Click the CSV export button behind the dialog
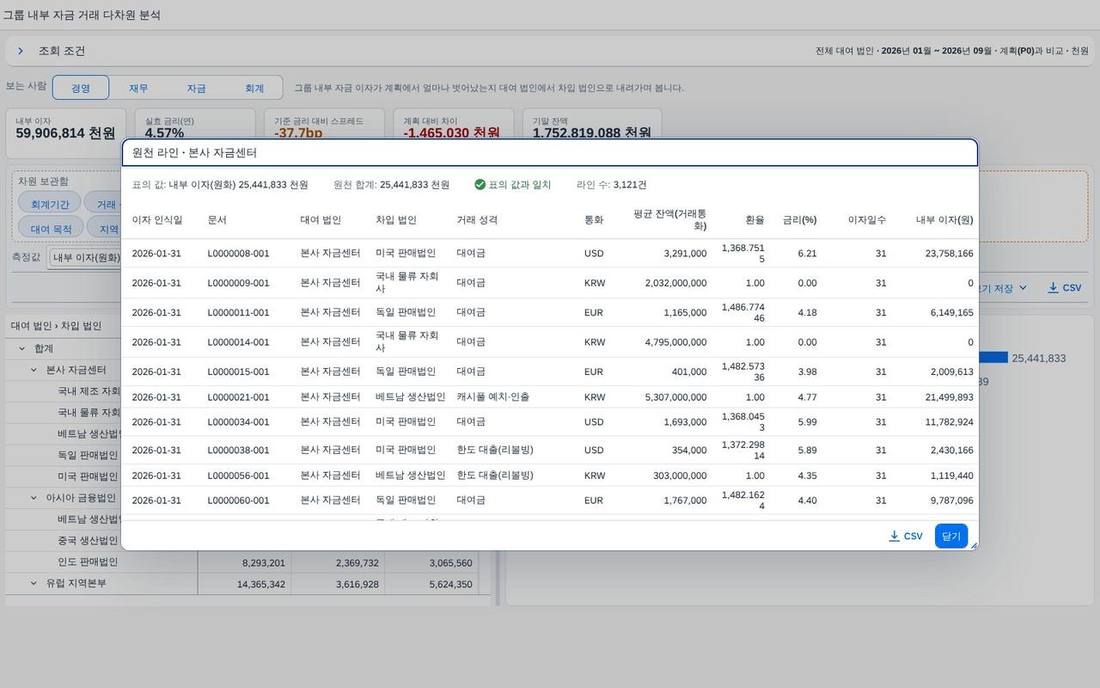This screenshot has width=1100, height=688. (1064, 288)
